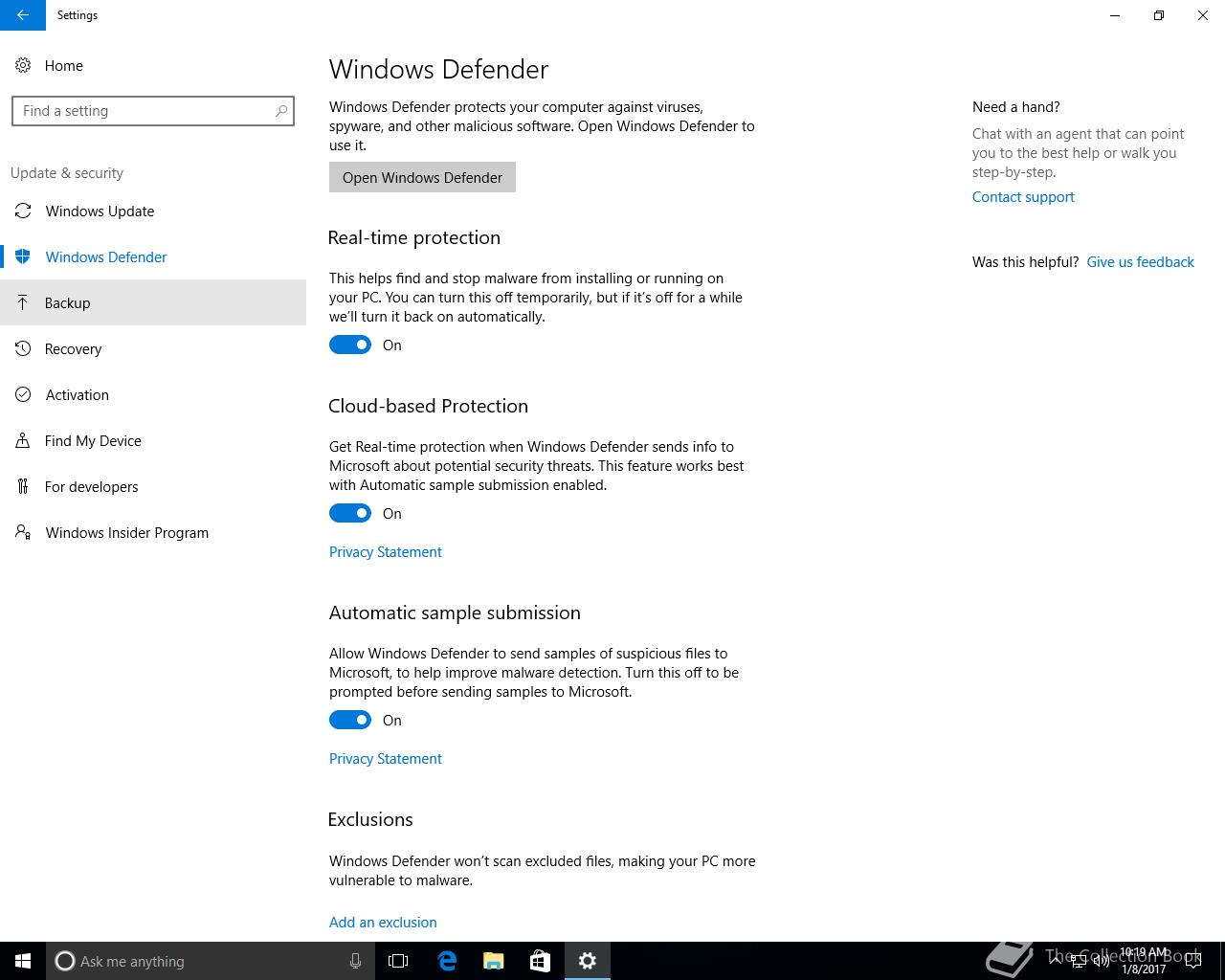Open Privacy Statement under Cloud-based Protection

click(x=385, y=552)
